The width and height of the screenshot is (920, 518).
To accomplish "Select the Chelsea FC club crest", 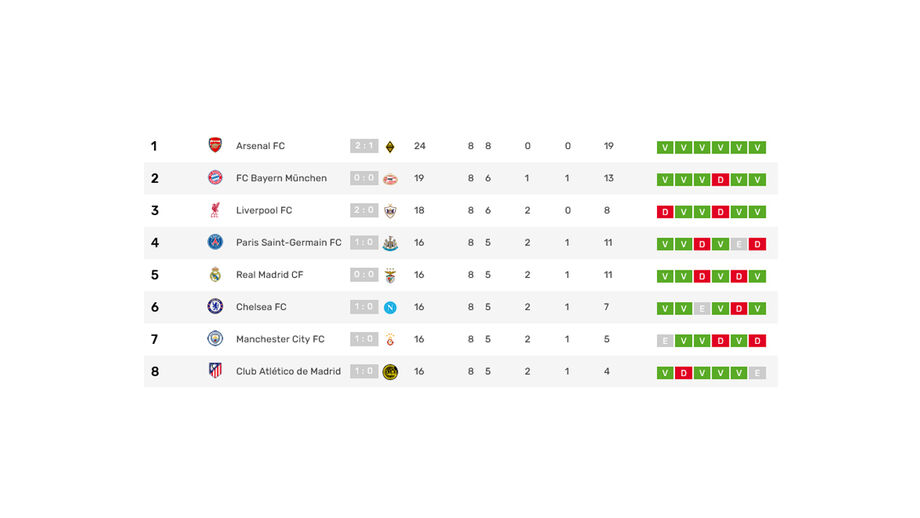I will click(x=215, y=307).
